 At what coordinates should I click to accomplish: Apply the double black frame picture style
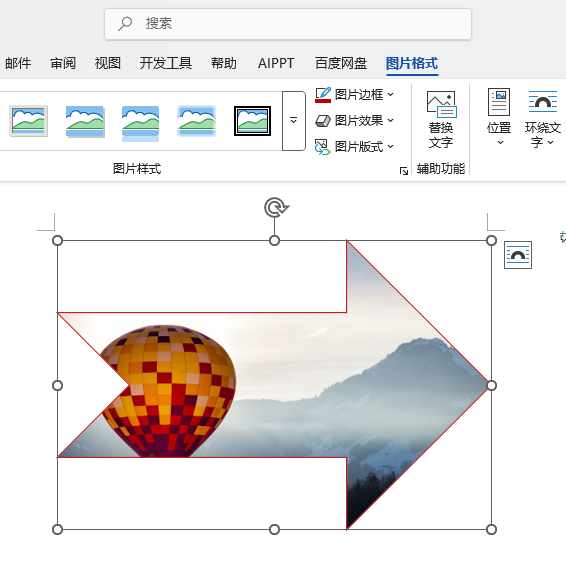click(253, 121)
